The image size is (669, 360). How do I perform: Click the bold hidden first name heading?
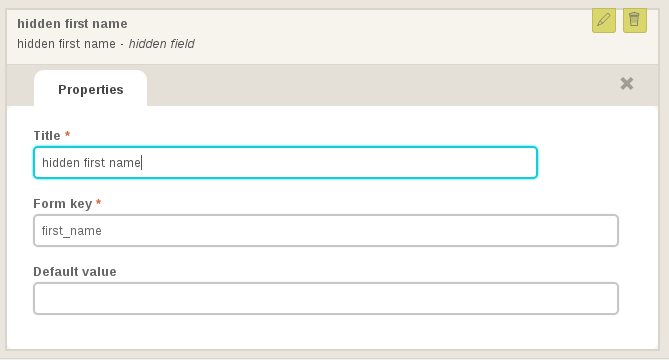pyautogui.click(x=72, y=23)
